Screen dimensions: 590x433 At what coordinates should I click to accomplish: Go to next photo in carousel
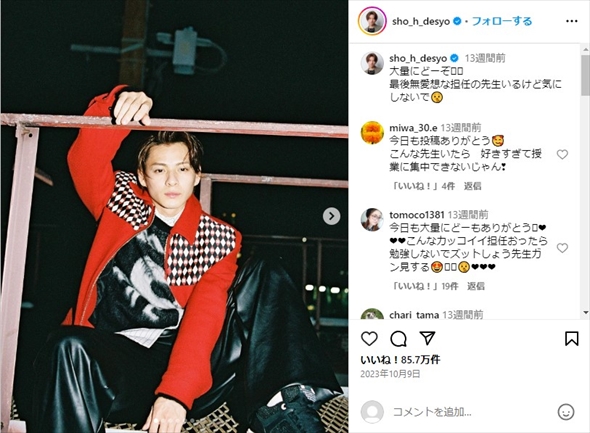point(331,216)
